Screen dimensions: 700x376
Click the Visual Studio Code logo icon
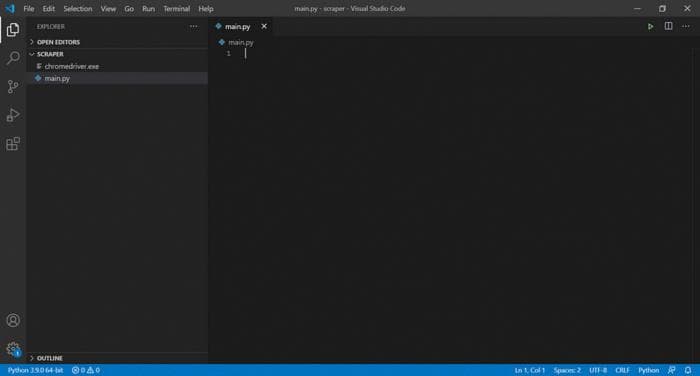point(10,8)
